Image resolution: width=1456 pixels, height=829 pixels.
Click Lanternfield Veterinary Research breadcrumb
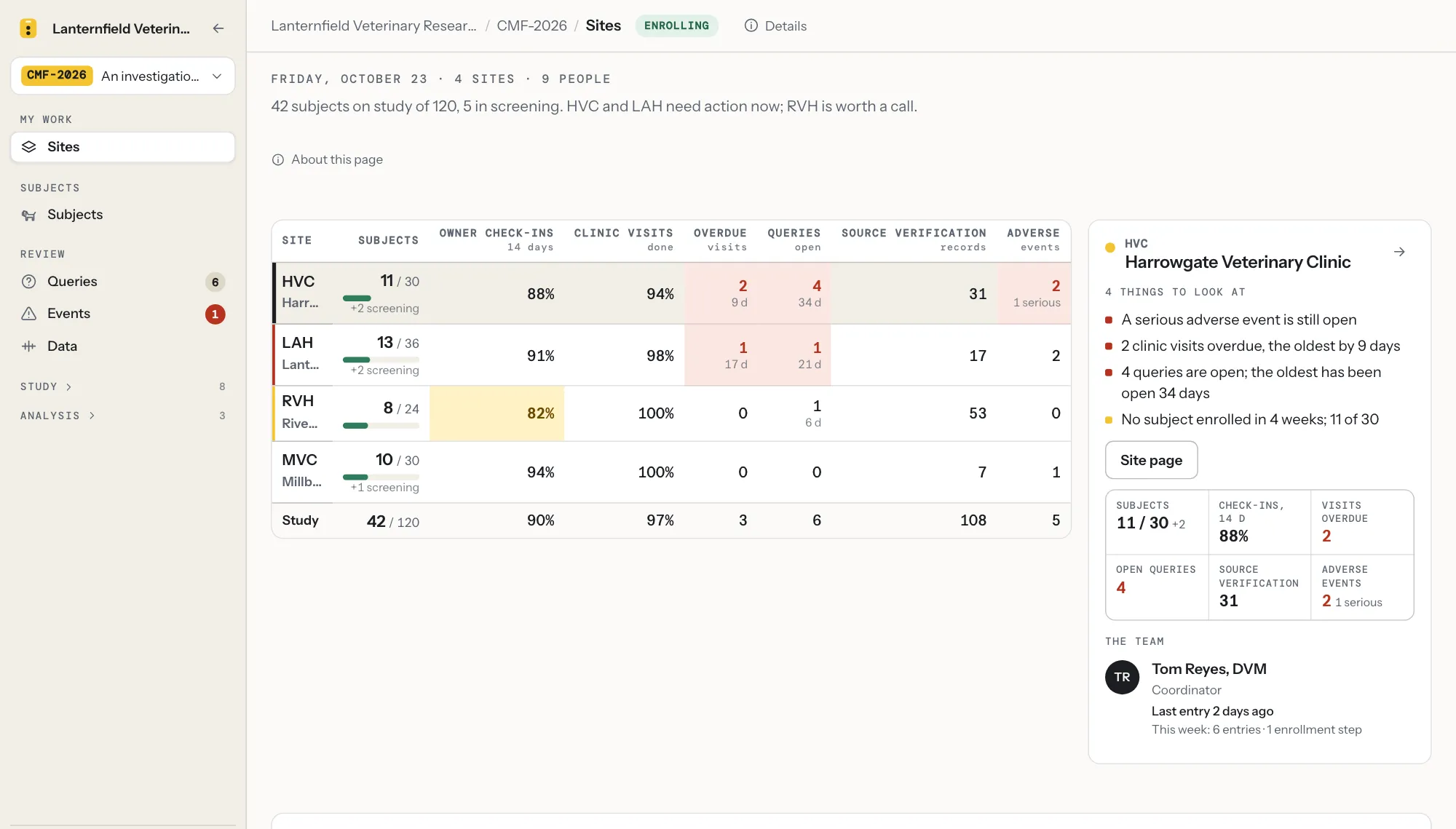[x=373, y=25]
